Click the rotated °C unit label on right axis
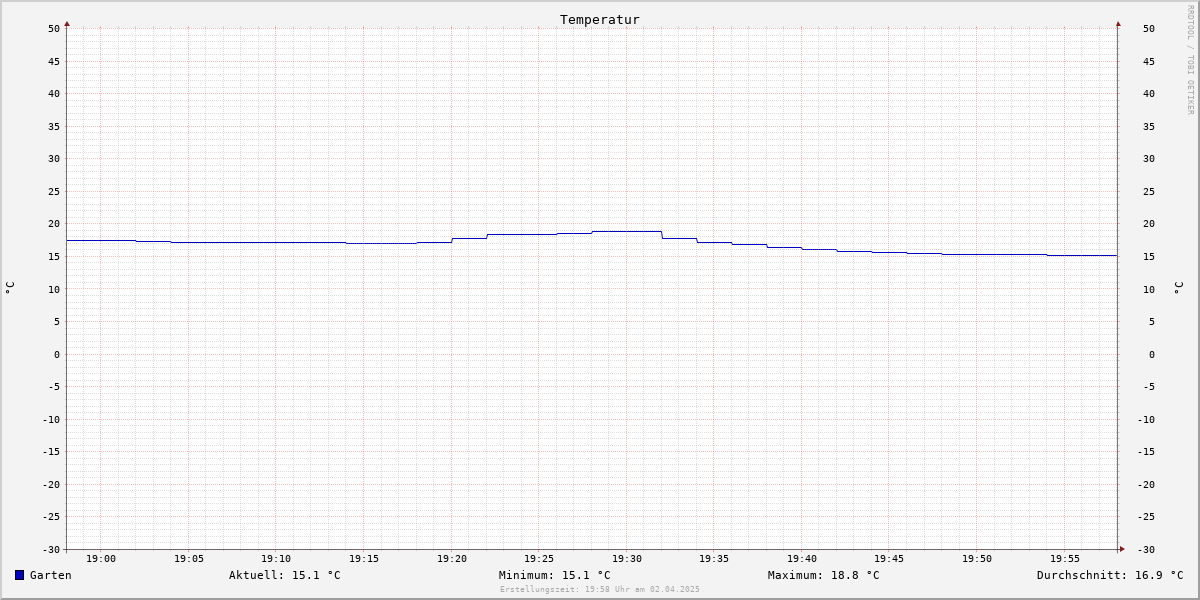This screenshot has width=1200, height=600. [1178, 287]
